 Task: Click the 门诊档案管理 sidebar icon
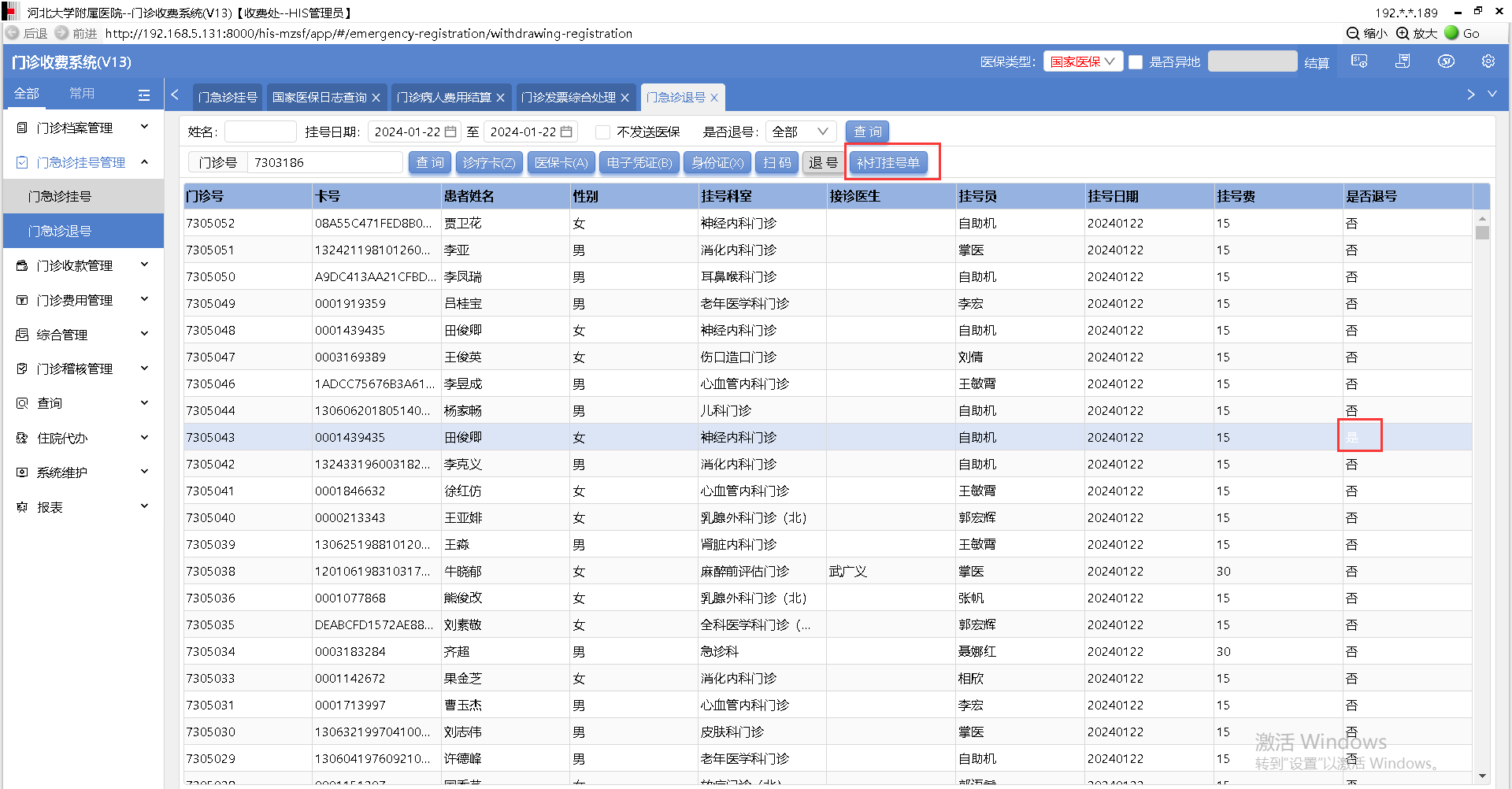pos(22,128)
